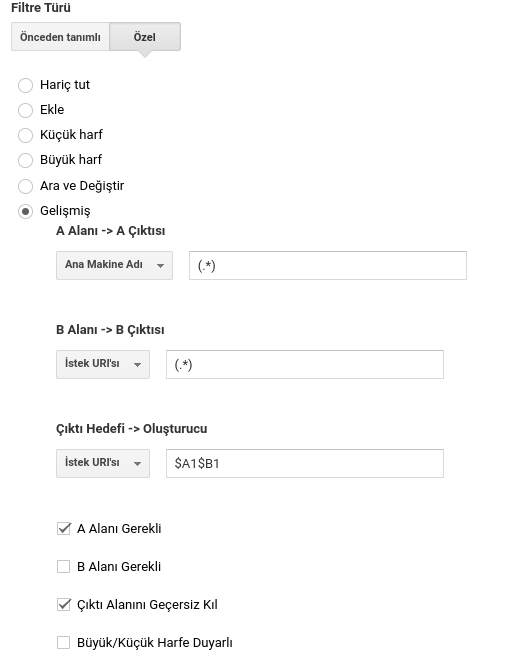Click the caret arrow of Çıktı Hedefi dropdown
522x662 pixels.
[137, 464]
